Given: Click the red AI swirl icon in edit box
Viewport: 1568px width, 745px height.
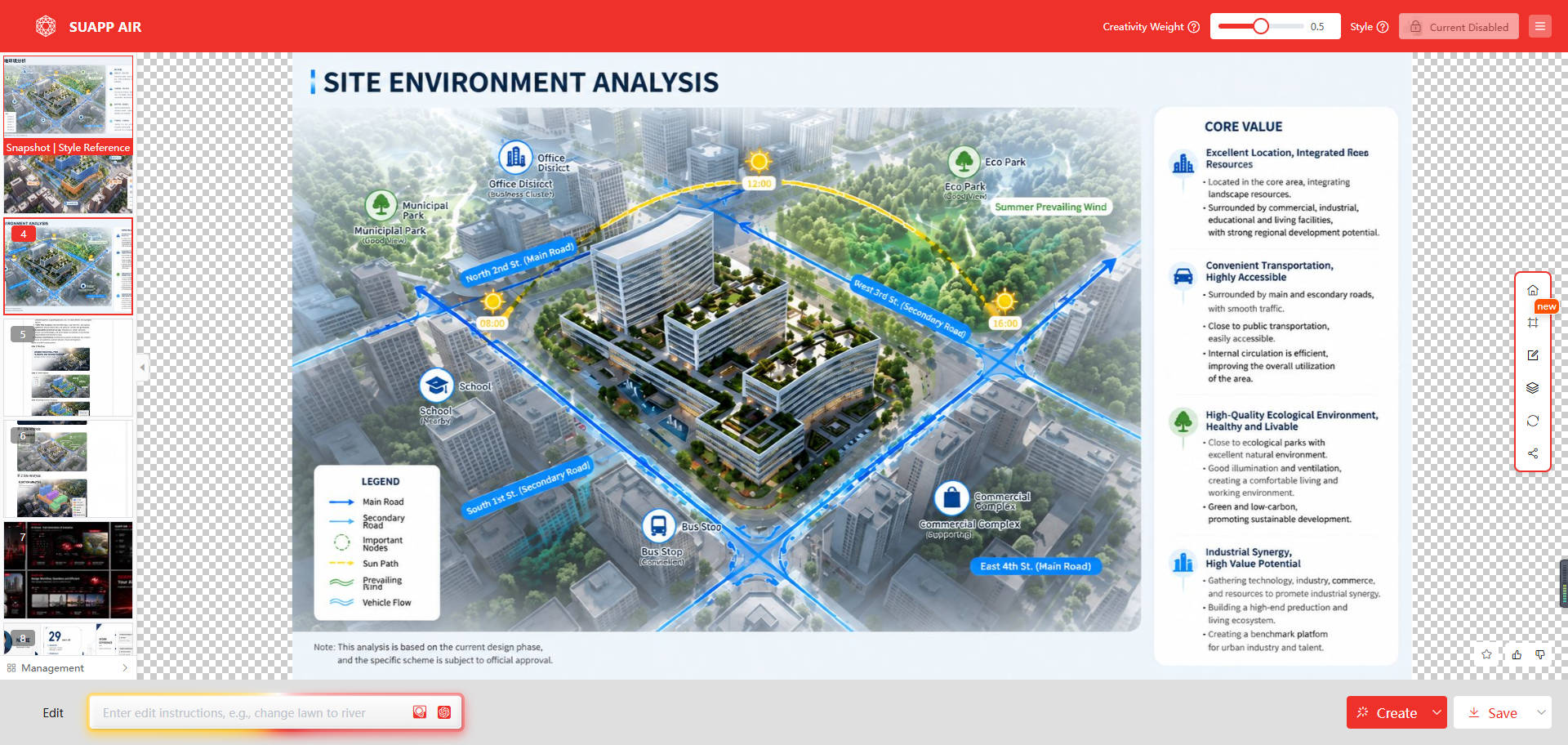Looking at the screenshot, I should (444, 712).
